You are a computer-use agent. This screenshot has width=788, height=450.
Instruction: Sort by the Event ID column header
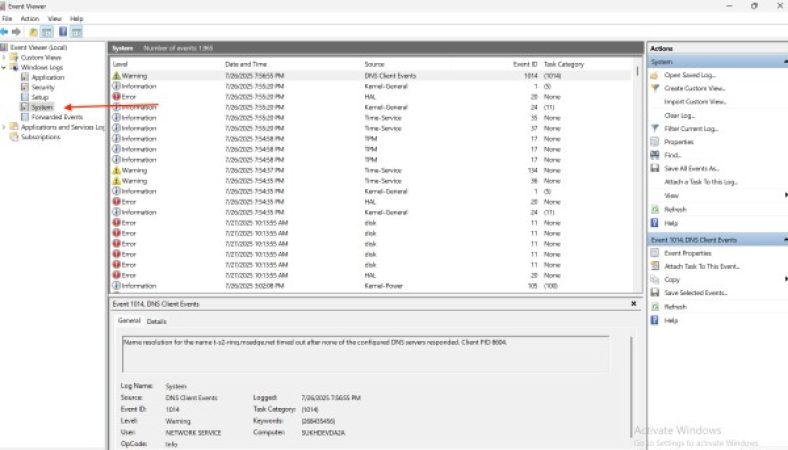tap(525, 64)
